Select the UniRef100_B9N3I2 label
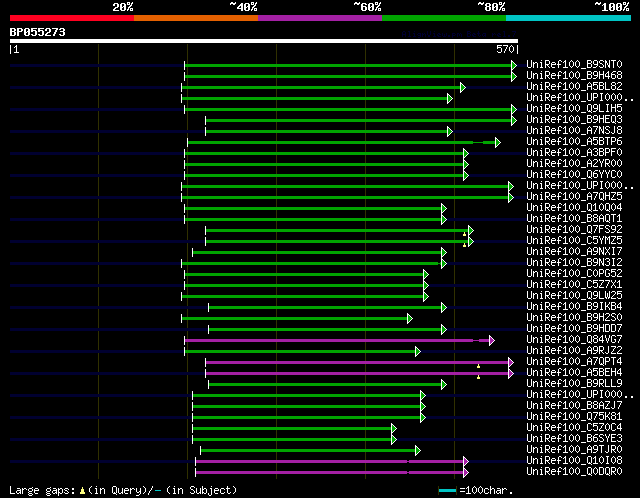Viewport: 640px width, 498px height. (x=574, y=263)
